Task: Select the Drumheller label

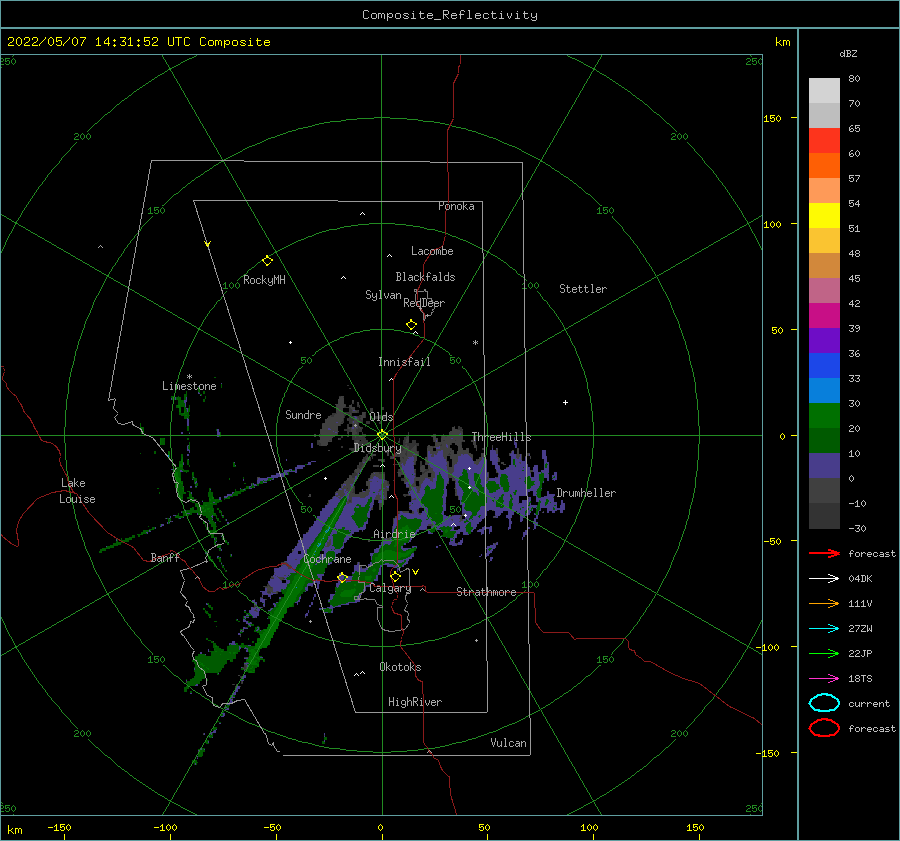Action: tap(586, 493)
